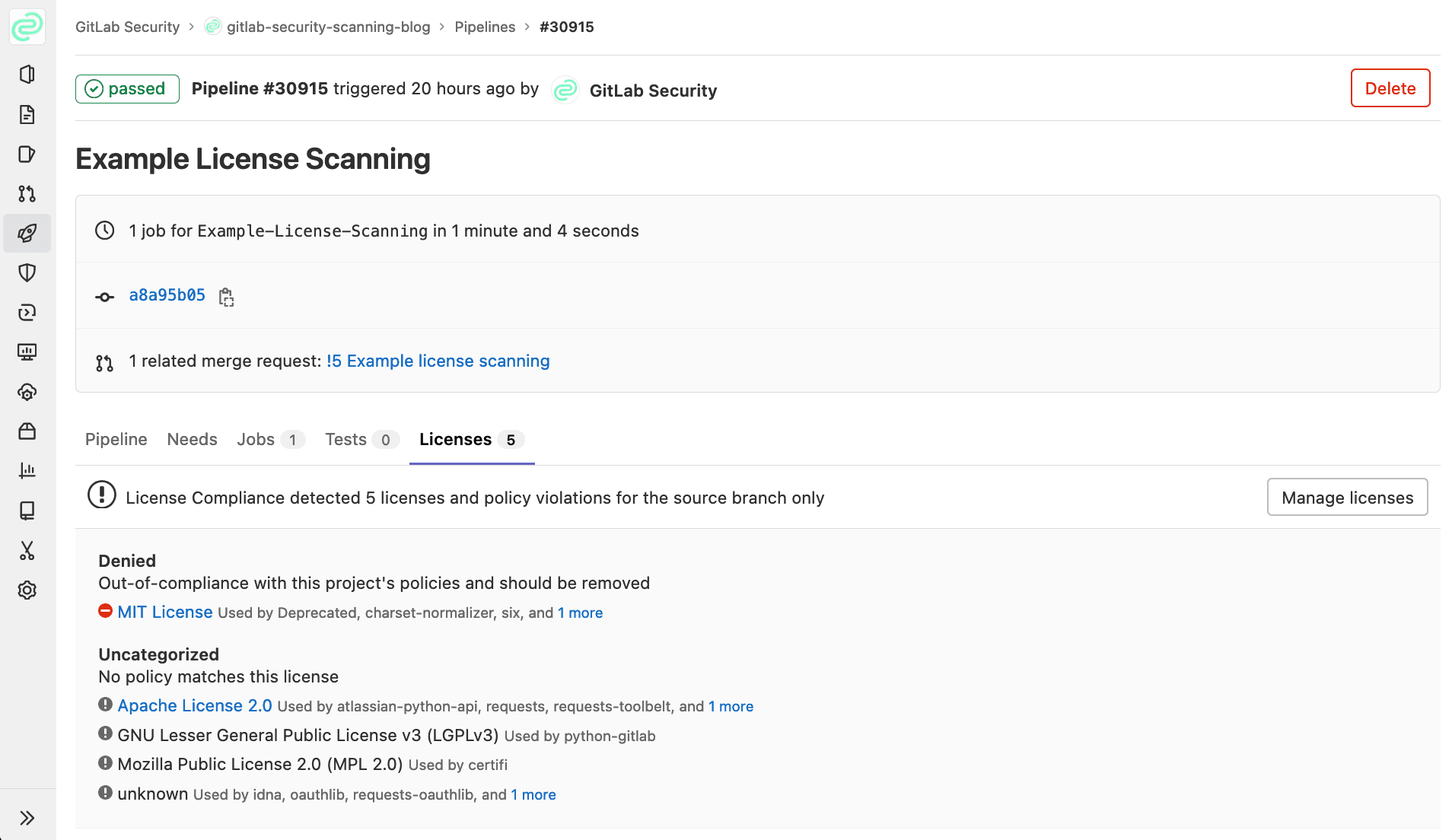Image resolution: width=1452 pixels, height=840 pixels.
Task: Open the Analytics chart sidebar icon
Action: [x=27, y=471]
